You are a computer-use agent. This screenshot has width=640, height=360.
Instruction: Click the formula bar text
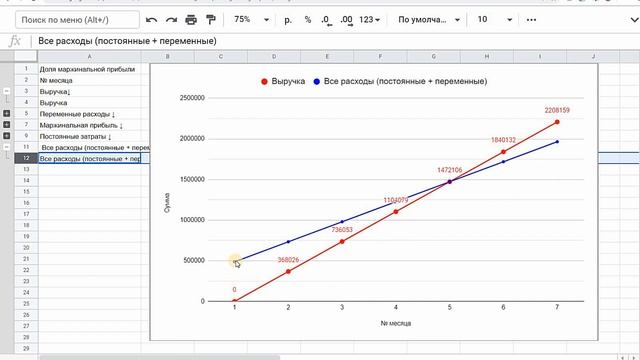coord(127,41)
